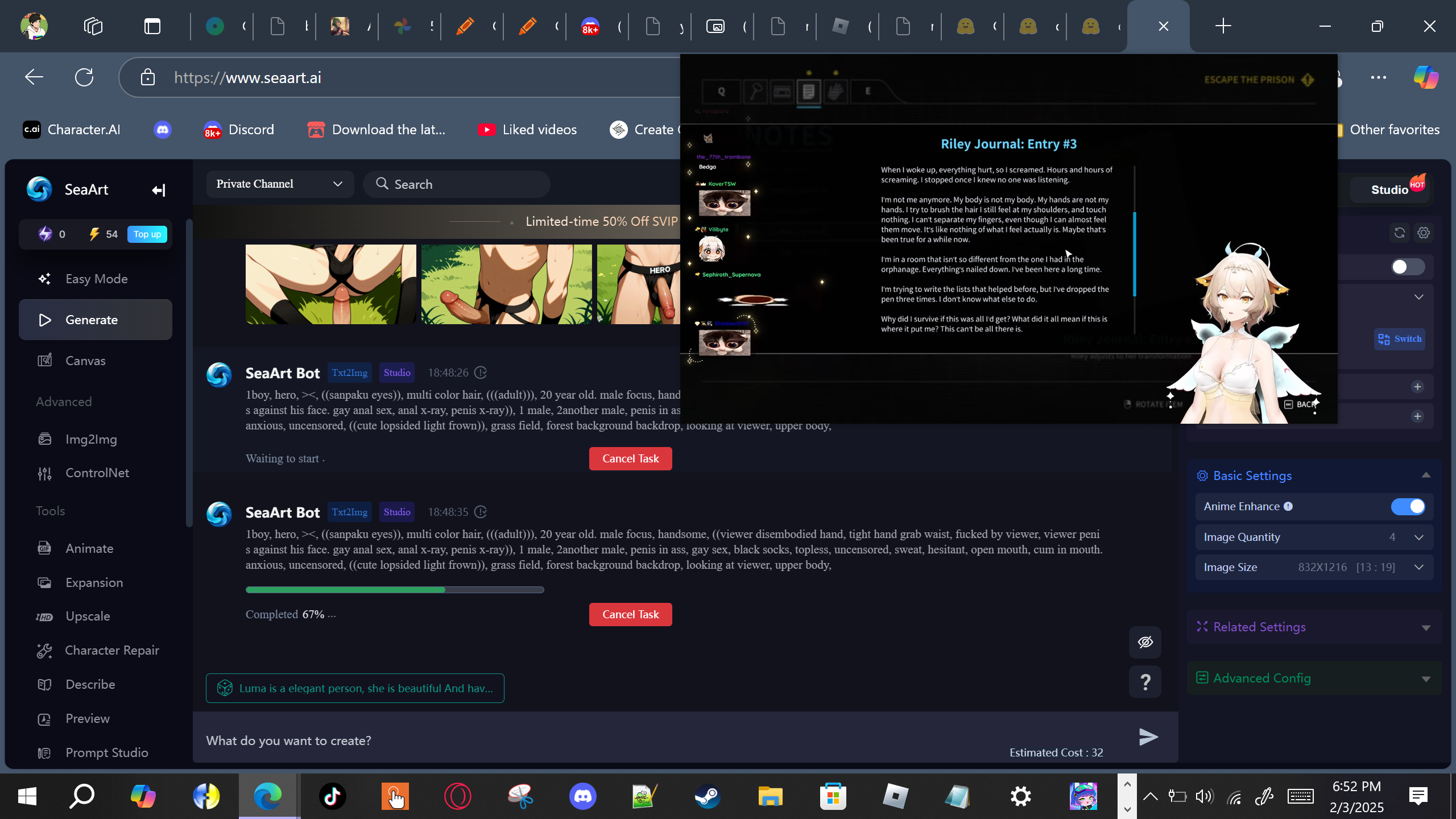The image size is (1456, 819).
Task: Switch to the Studio tab
Action: coord(1390,190)
